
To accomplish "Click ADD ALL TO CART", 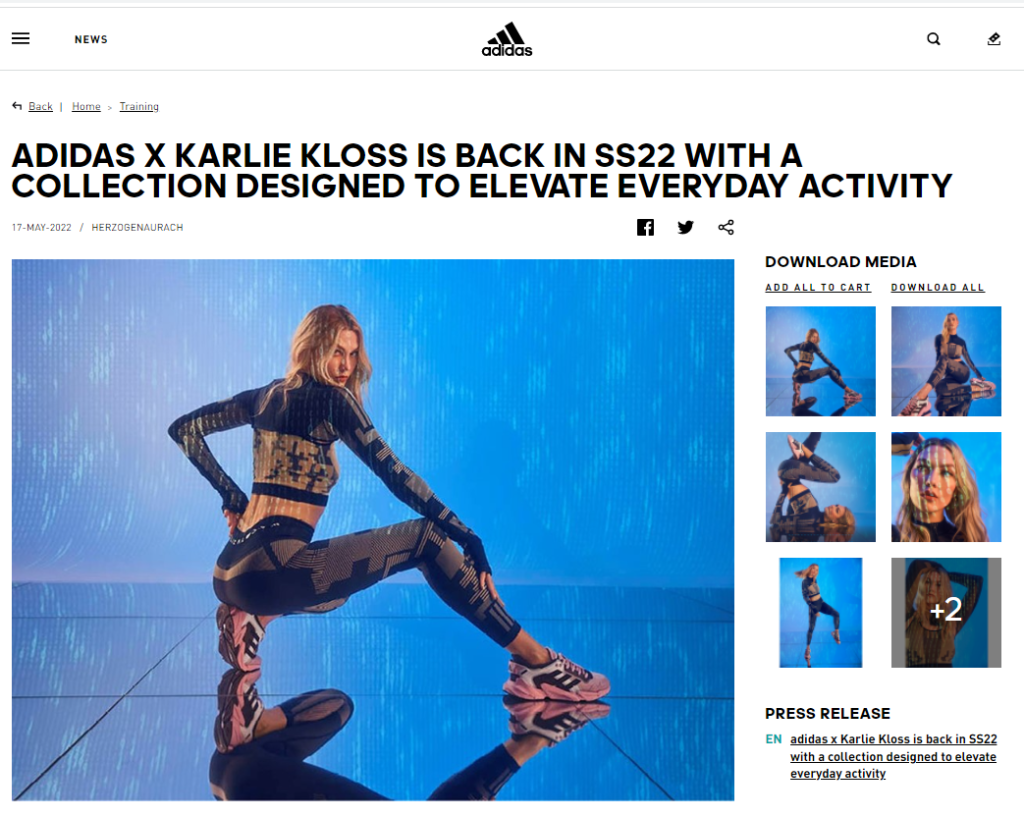I will [818, 287].
